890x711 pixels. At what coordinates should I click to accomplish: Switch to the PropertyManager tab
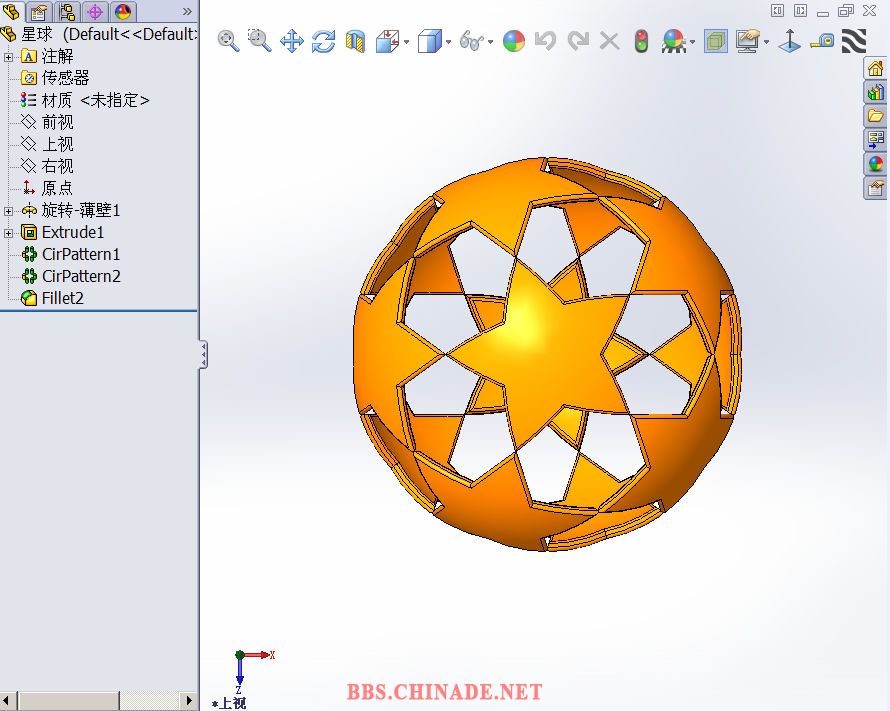click(39, 12)
